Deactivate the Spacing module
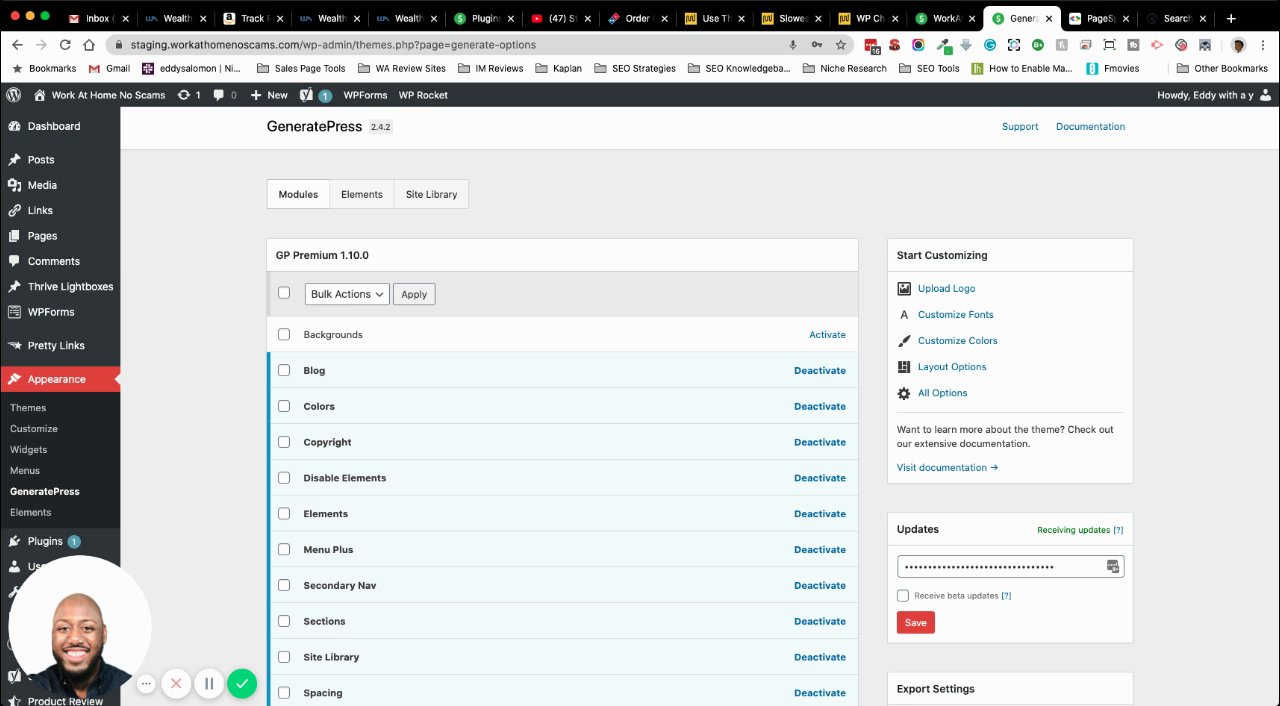Viewport: 1280px width, 706px height. 820,693
